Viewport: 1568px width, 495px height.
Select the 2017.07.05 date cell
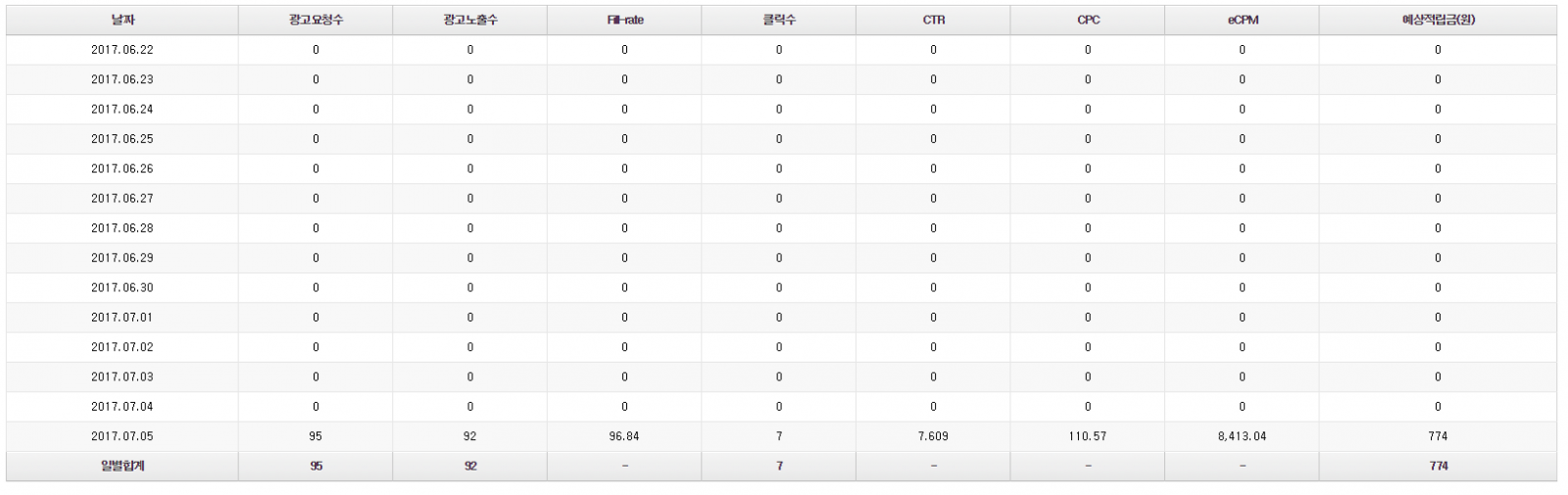[x=122, y=436]
